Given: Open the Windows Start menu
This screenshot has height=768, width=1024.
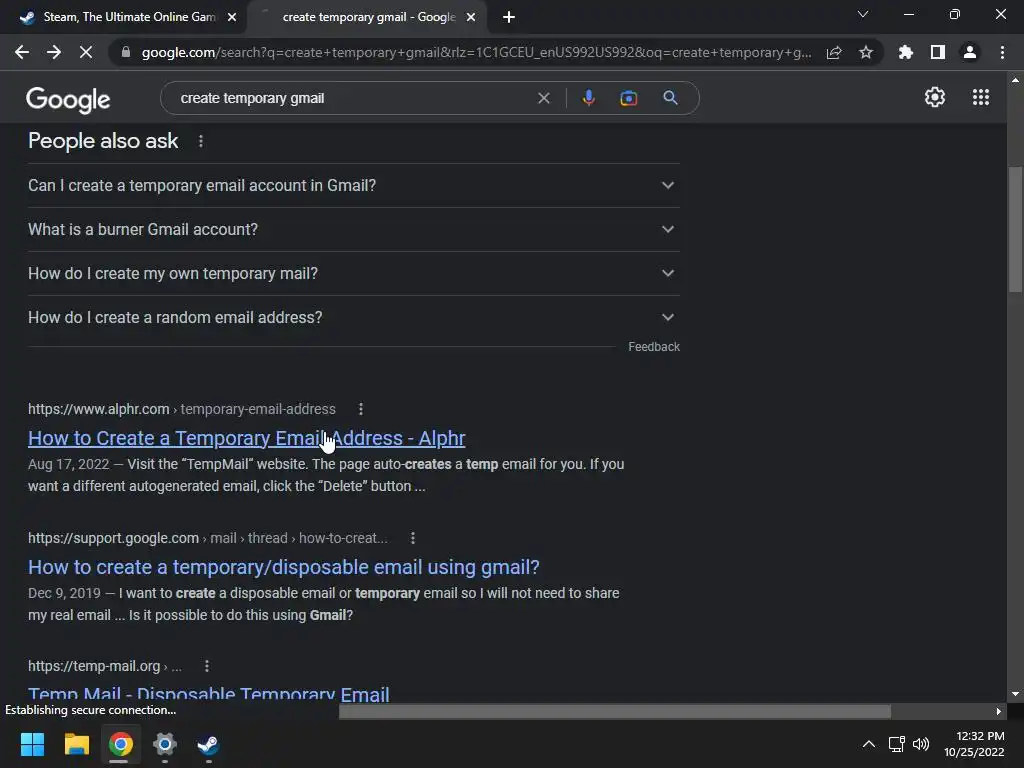Looking at the screenshot, I should click(x=32, y=744).
